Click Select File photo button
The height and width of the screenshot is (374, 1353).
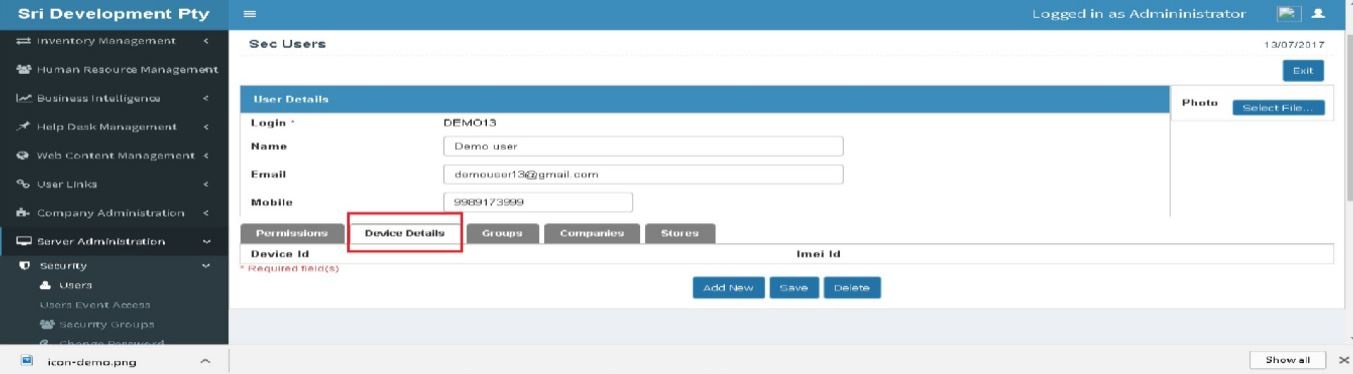point(1278,108)
